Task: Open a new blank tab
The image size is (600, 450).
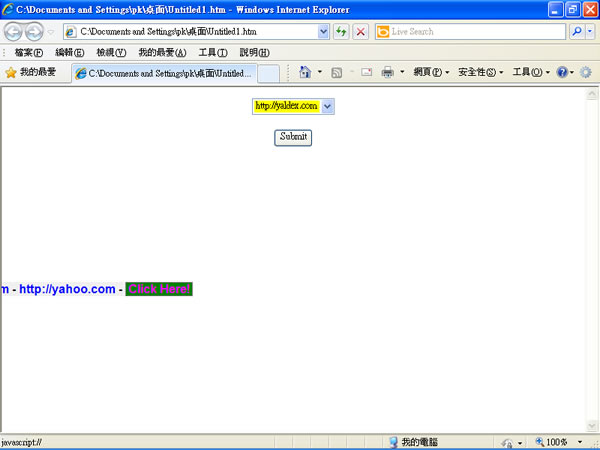Action: 268,73
